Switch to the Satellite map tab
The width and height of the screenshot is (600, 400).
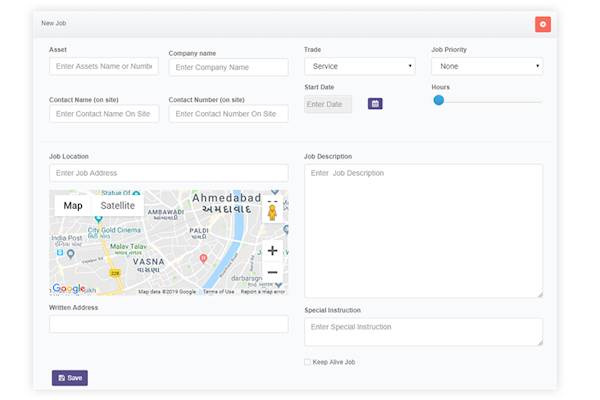pos(117,206)
